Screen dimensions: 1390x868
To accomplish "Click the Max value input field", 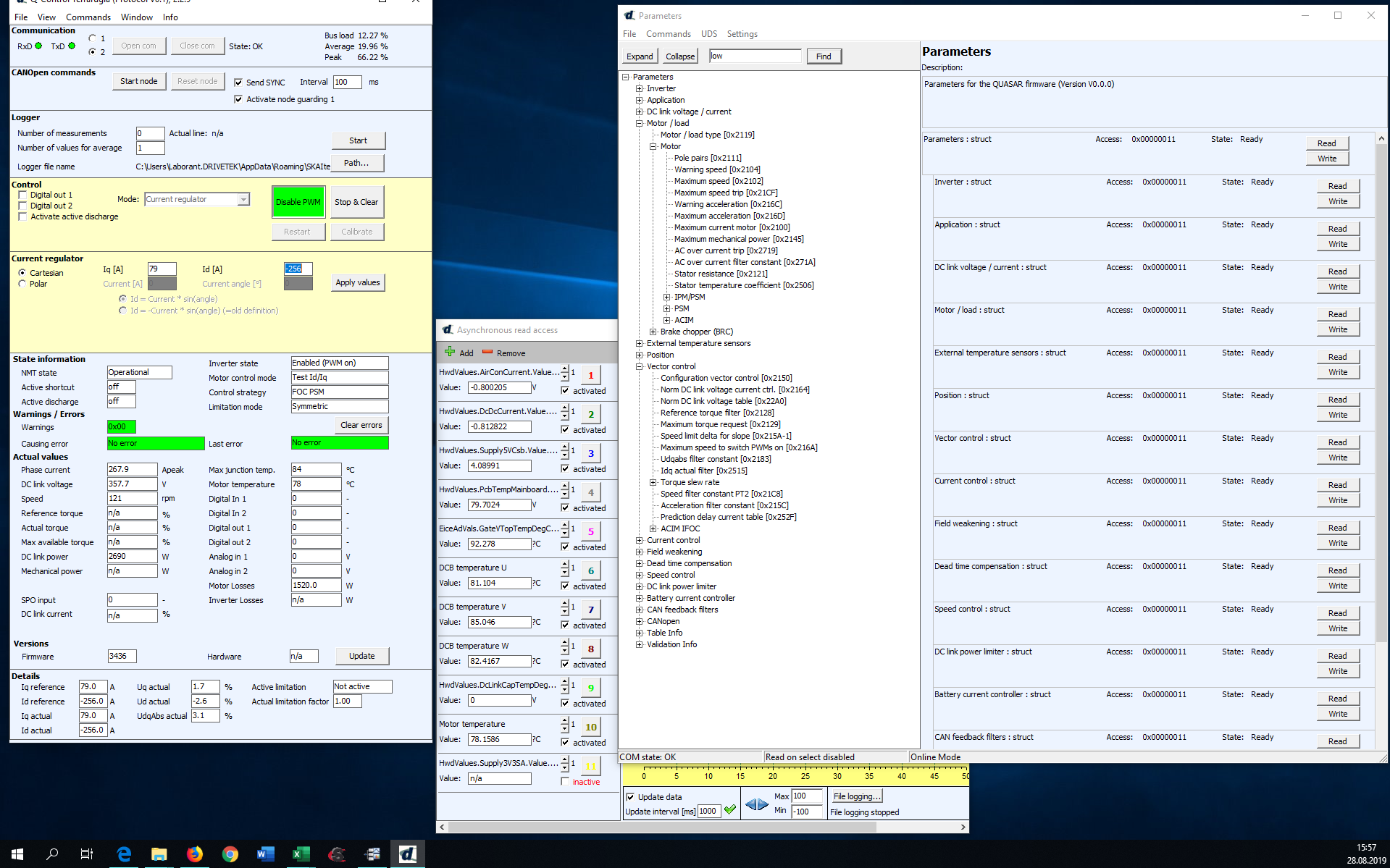I will click(807, 796).
